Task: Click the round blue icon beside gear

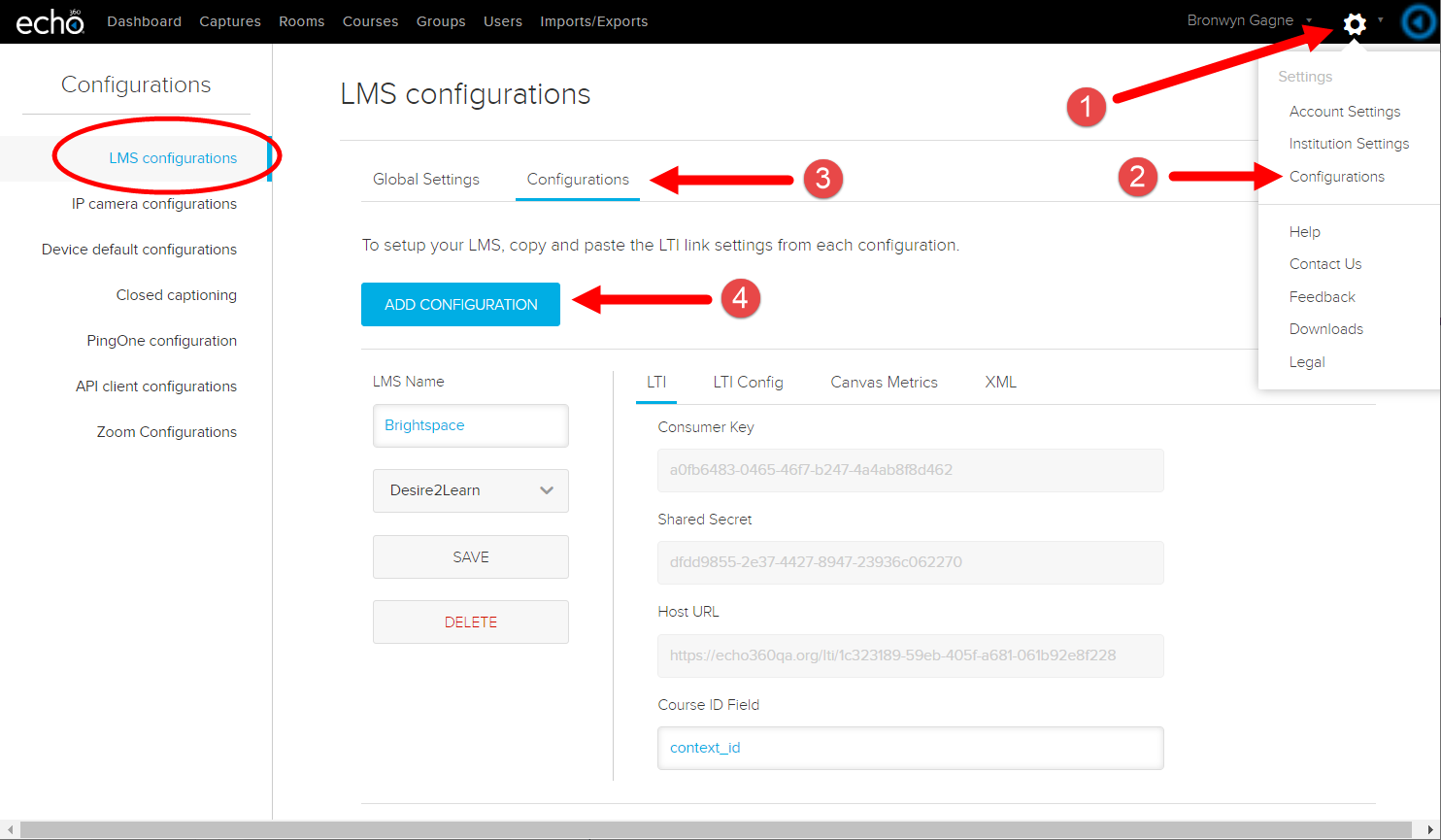Action: pos(1420,23)
